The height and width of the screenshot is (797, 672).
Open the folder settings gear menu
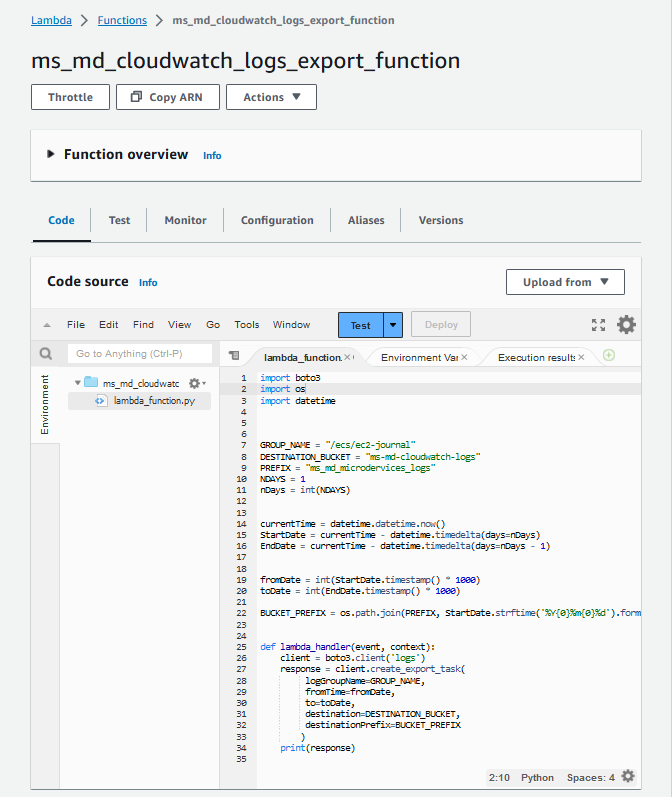pos(196,383)
